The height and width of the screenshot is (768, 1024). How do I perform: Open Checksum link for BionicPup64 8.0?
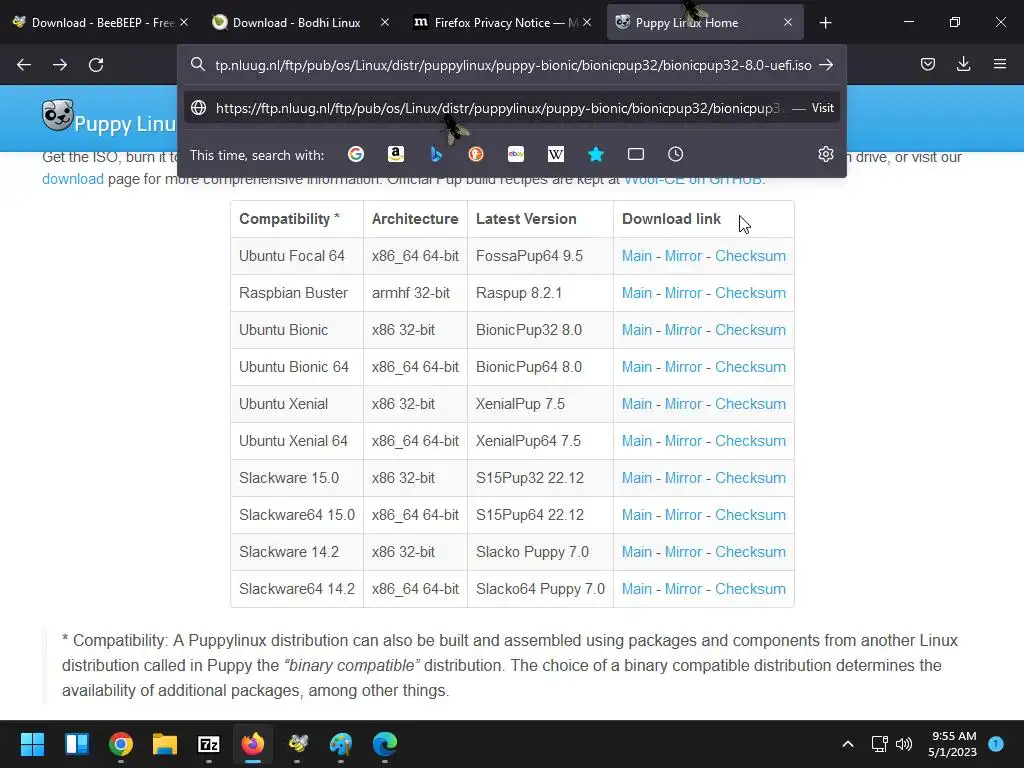click(x=750, y=367)
